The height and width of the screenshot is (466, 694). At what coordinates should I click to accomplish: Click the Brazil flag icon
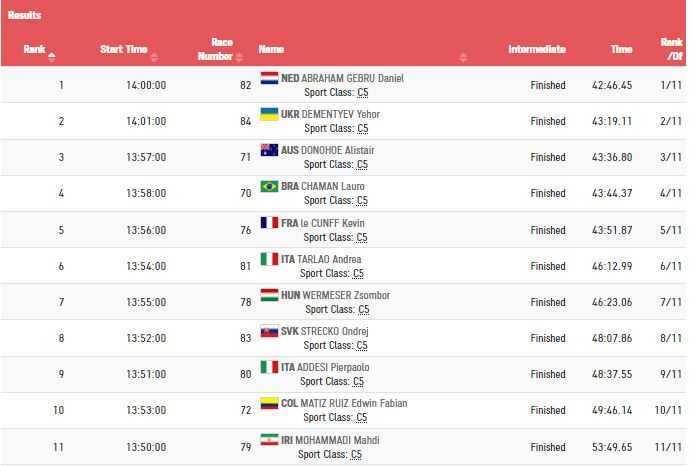[269, 186]
